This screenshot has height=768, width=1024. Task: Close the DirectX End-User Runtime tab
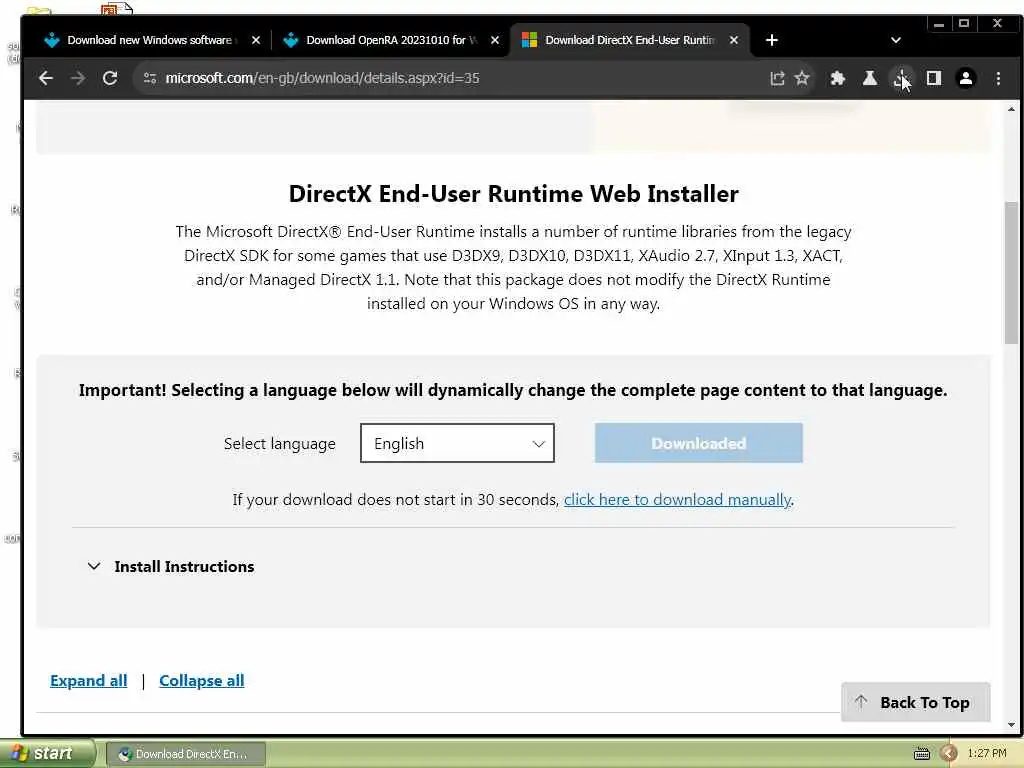(734, 40)
